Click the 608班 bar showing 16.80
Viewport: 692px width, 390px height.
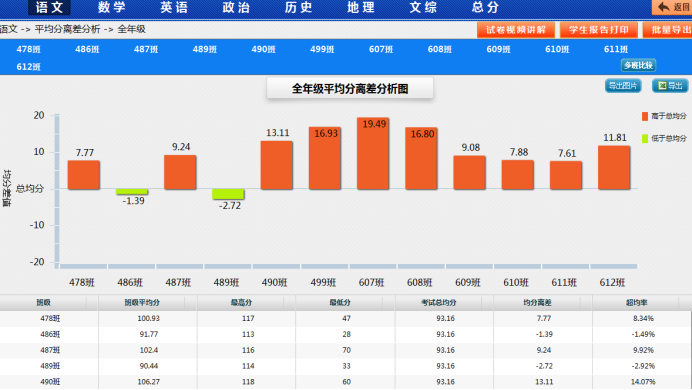click(421, 158)
